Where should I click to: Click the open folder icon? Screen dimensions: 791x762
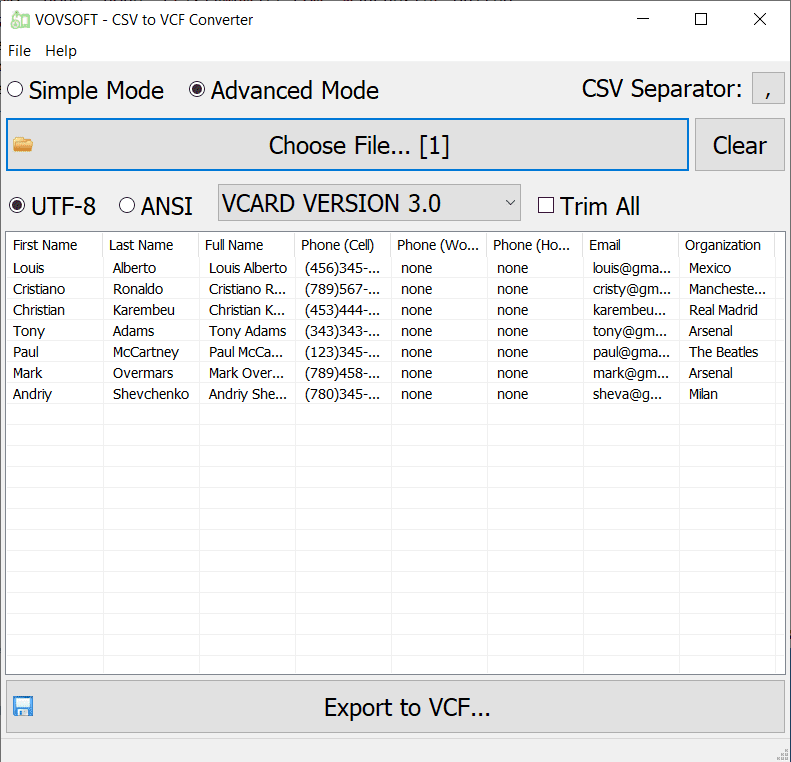[x=23, y=145]
